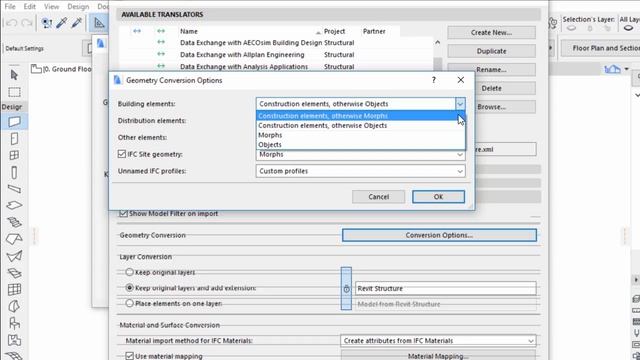Toggle the IFC Site geometry checkbox
The image size is (640, 360).
122,154
